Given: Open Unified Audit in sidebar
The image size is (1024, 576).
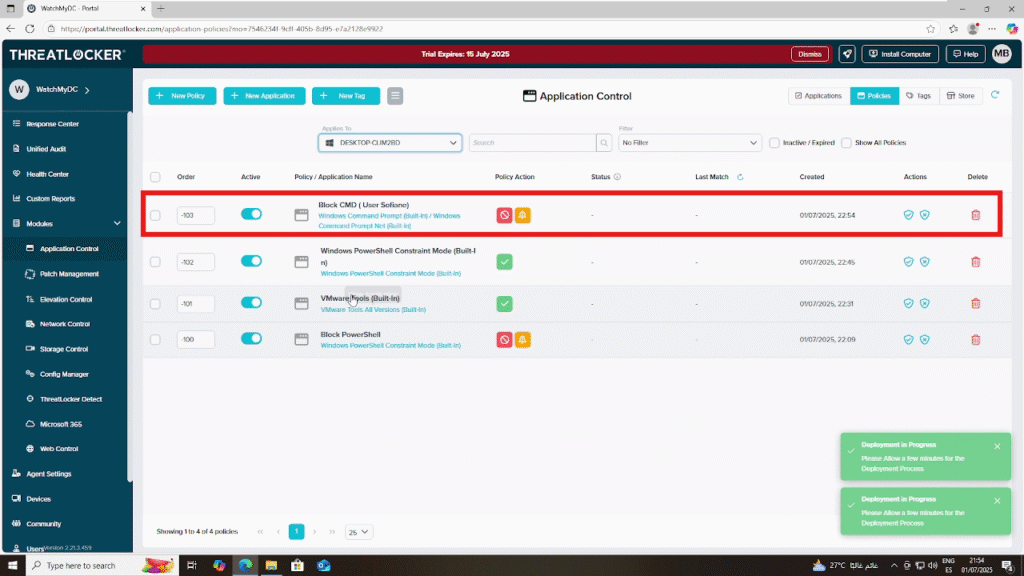Looking at the screenshot, I should (46, 149).
